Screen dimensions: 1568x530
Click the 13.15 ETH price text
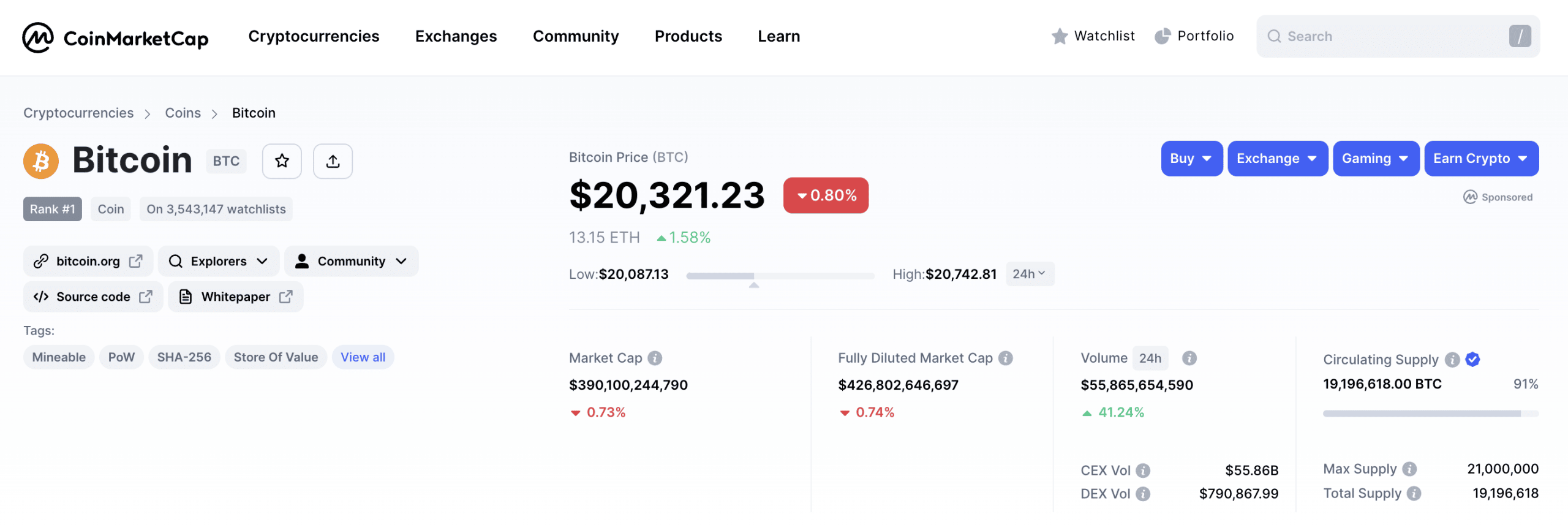click(604, 237)
